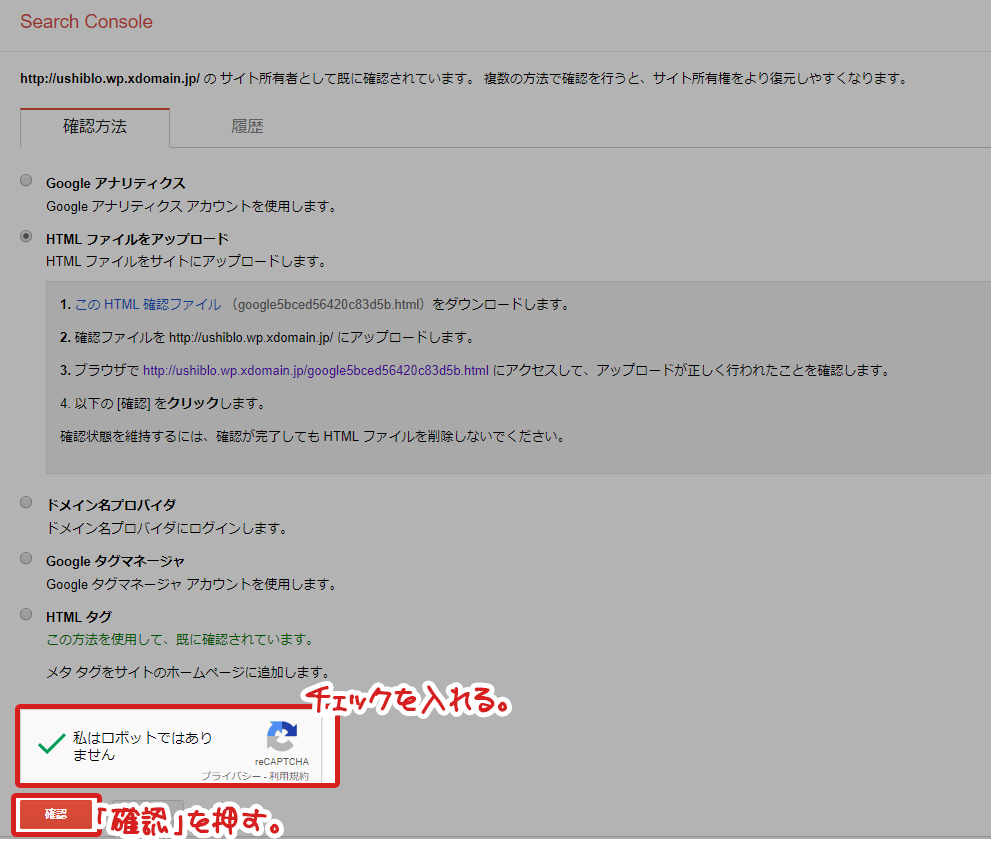Select the Google タグマネージャ radio button
Viewport: 991px width, 841px height.
(26, 559)
